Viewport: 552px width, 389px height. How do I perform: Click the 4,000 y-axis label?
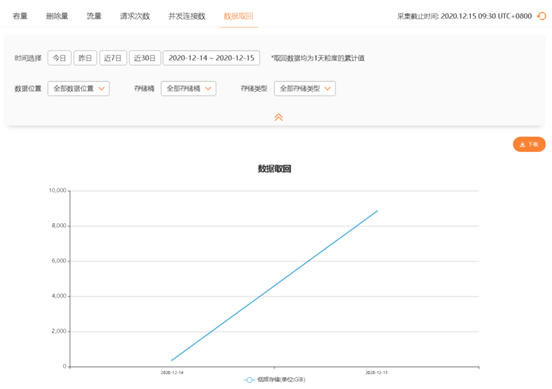click(59, 296)
